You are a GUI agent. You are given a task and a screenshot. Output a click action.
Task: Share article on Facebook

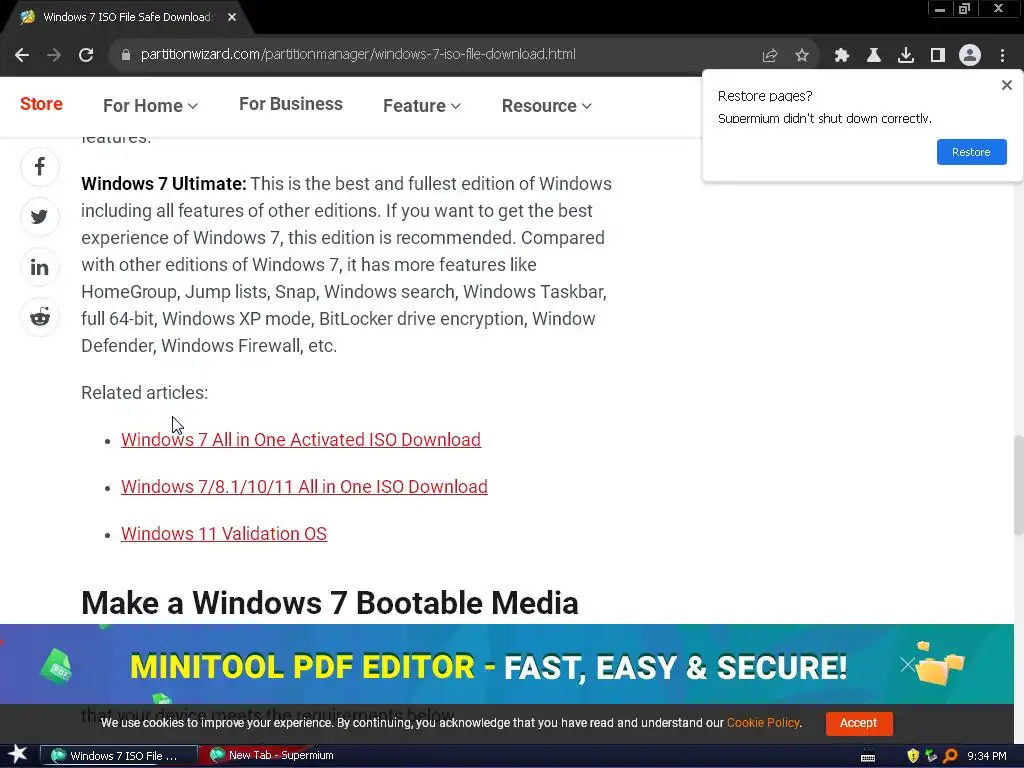[40, 167]
